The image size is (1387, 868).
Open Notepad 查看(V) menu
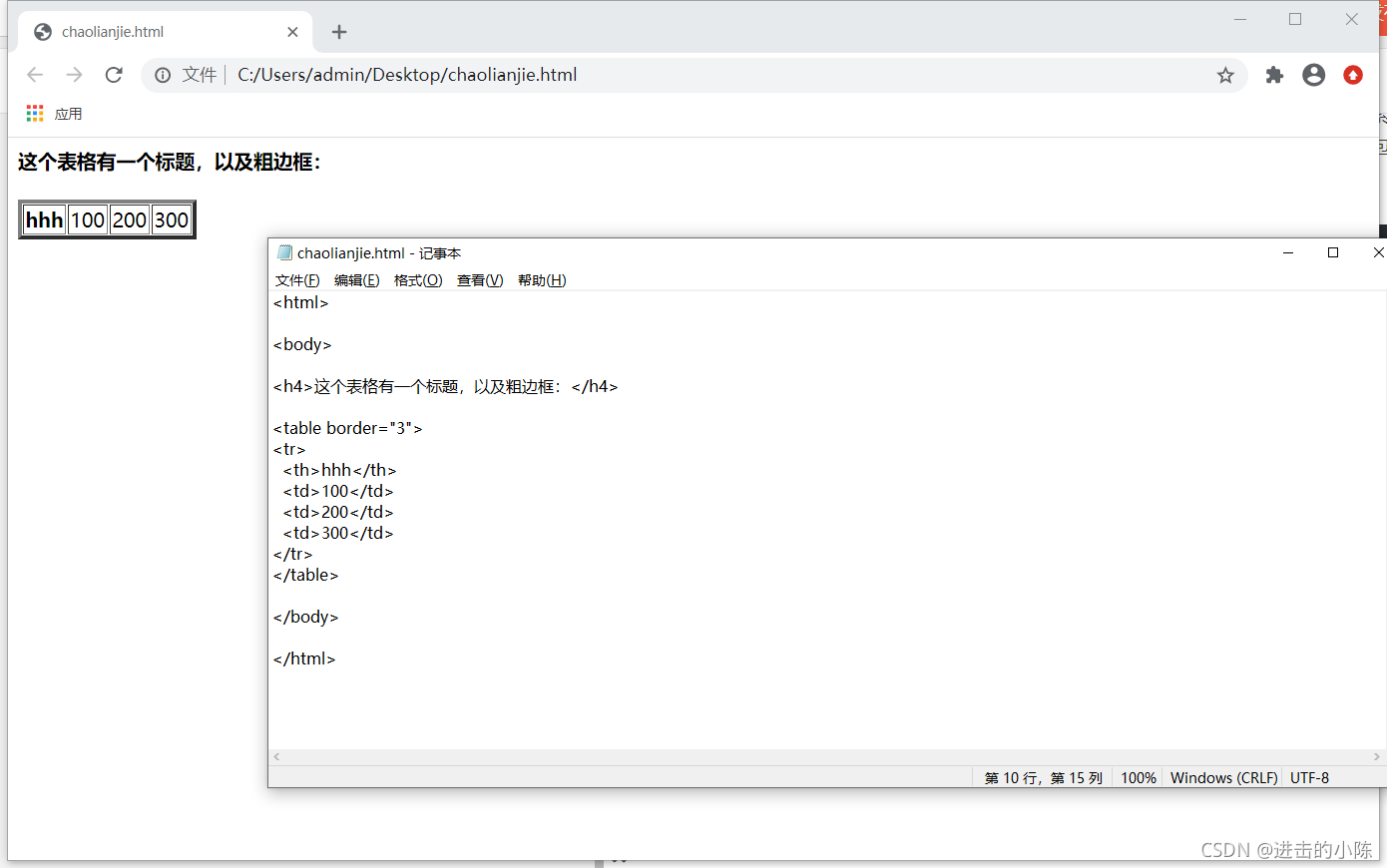coord(480,280)
